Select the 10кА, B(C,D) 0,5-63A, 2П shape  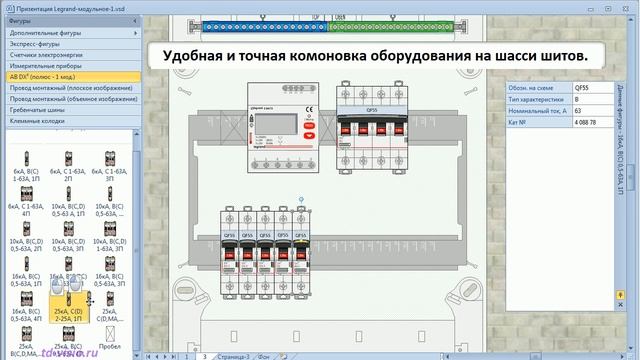tap(27, 236)
